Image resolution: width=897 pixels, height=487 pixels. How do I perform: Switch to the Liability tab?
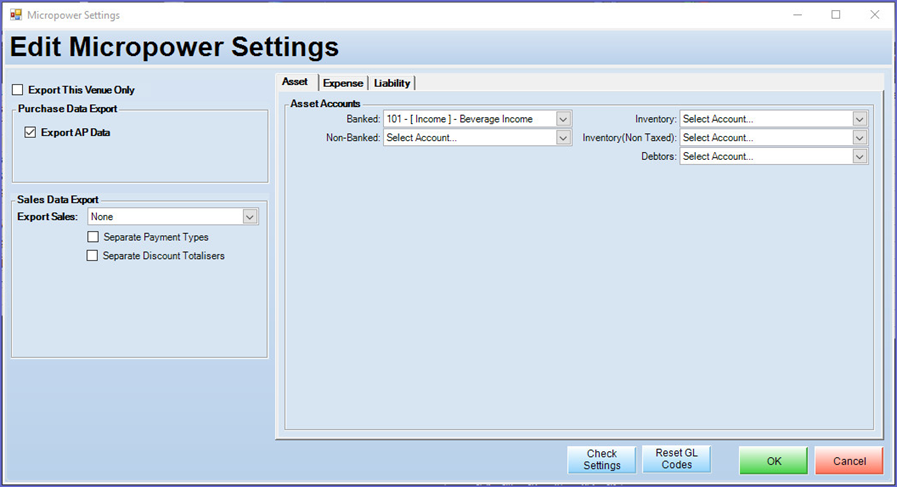click(x=392, y=83)
